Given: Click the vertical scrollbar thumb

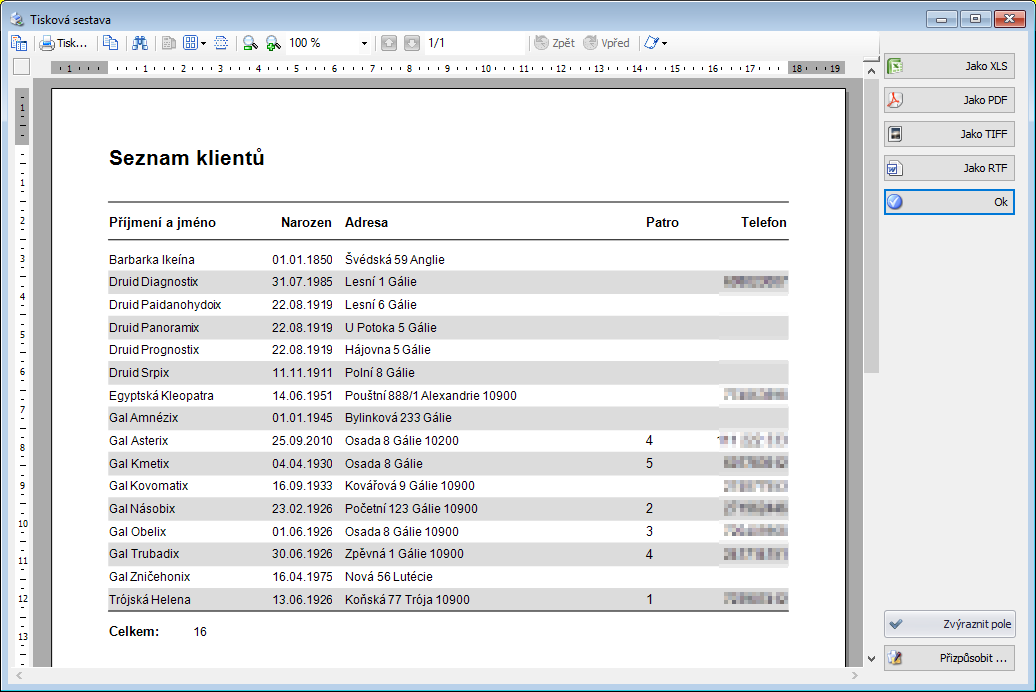Looking at the screenshot, I should pos(871,225).
